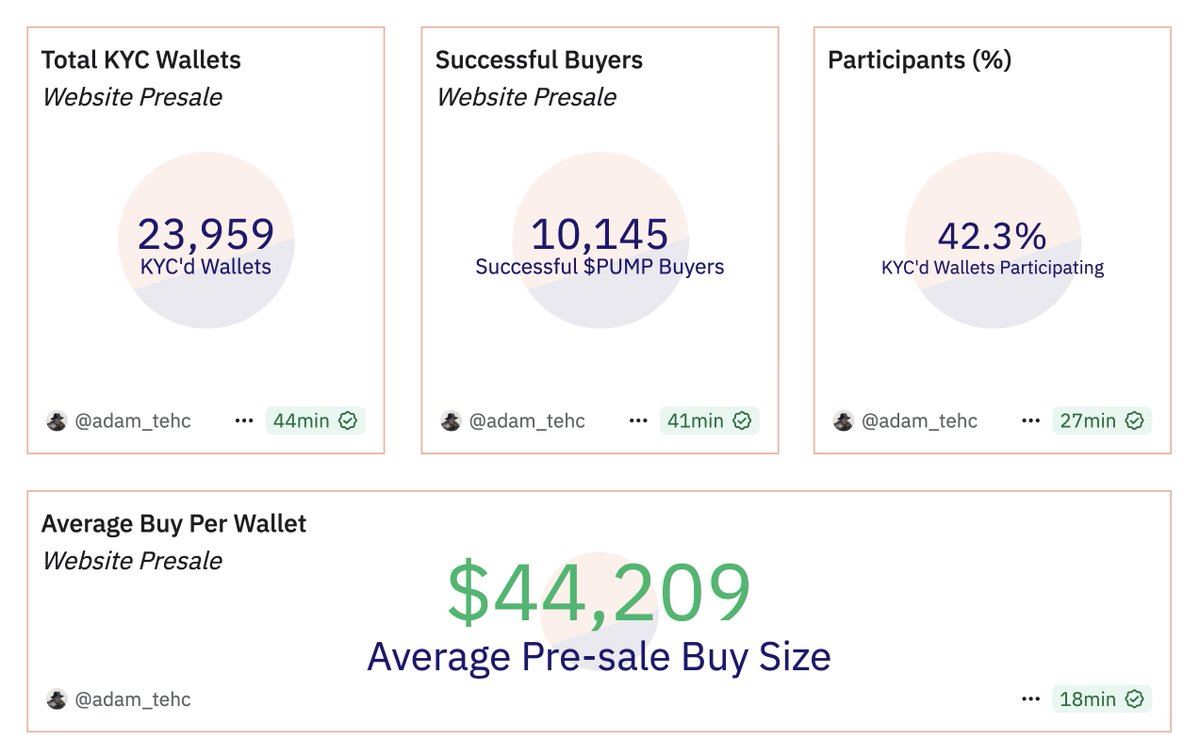Open three-dot menu on Total KYC Wallets card
This screenshot has width=1200, height=756.
[x=244, y=421]
